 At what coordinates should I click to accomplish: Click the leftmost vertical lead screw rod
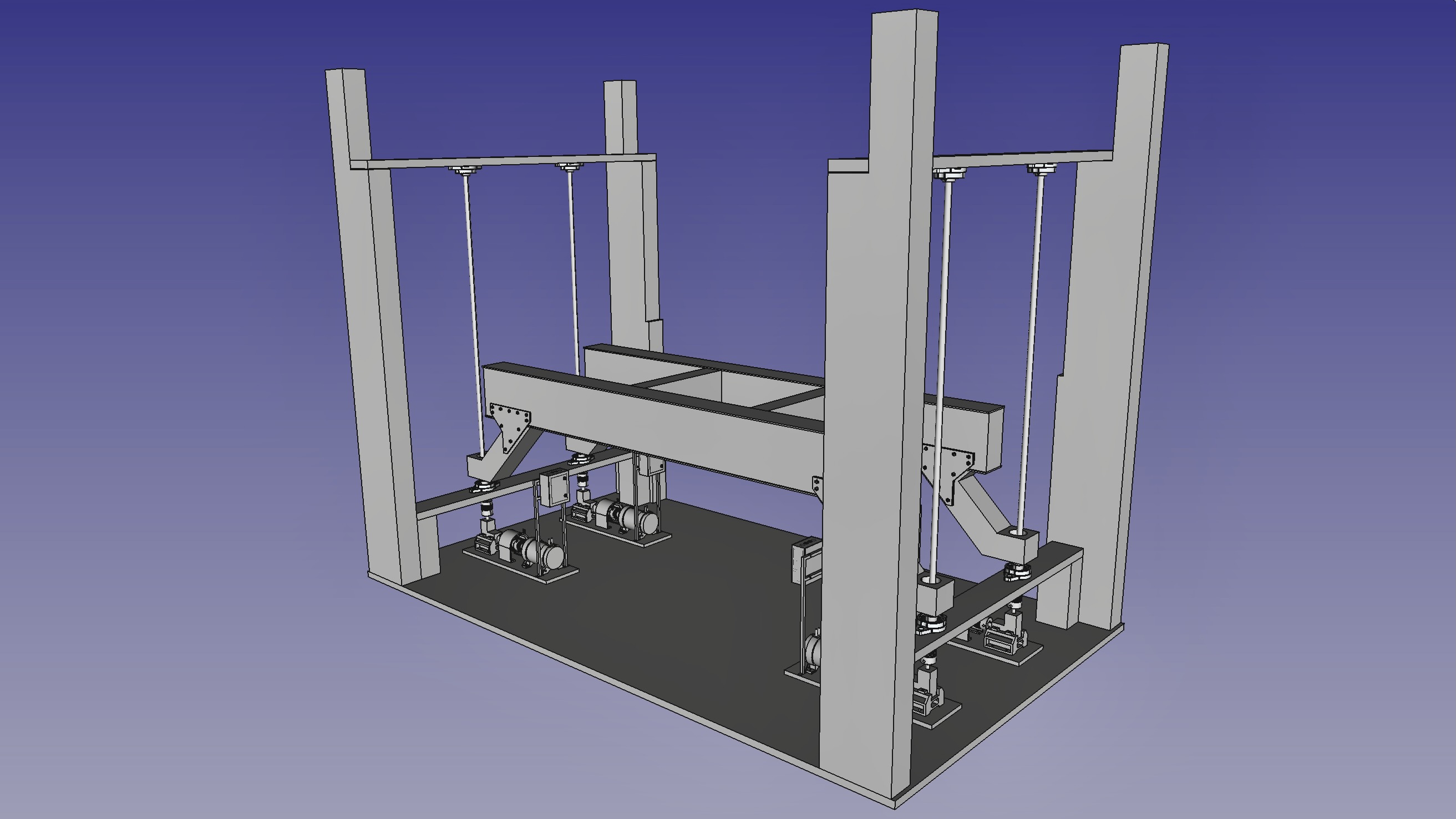tap(473, 311)
